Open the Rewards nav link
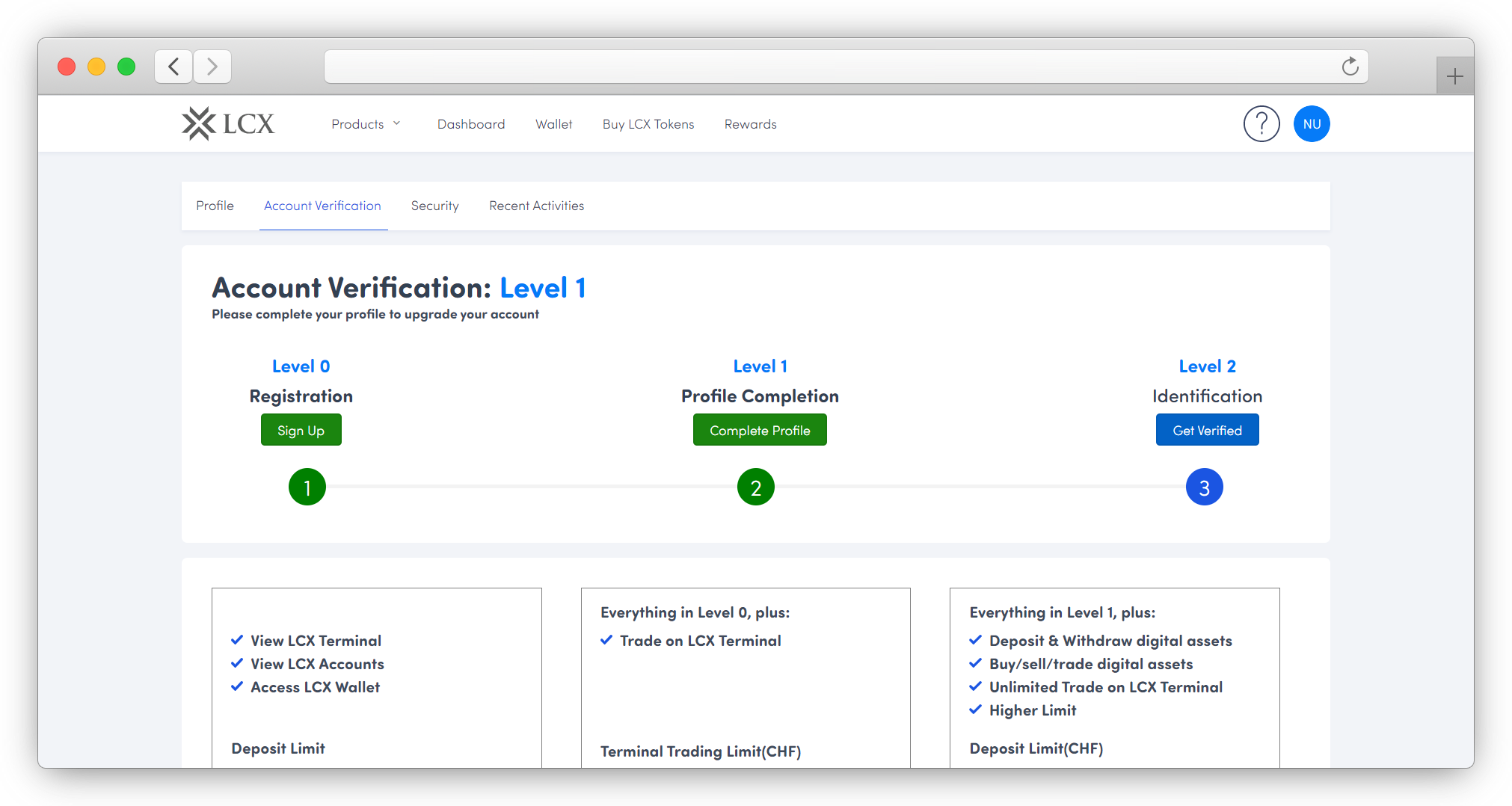Screen dimensions: 1512x806 click(750, 124)
